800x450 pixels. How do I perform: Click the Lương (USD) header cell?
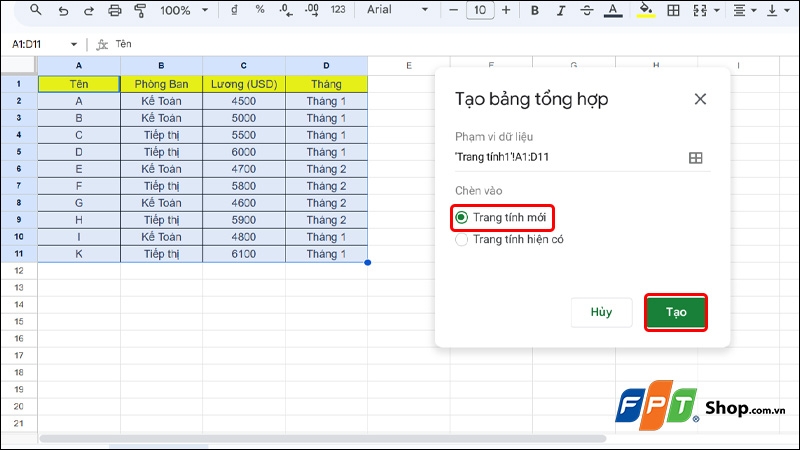pos(244,84)
